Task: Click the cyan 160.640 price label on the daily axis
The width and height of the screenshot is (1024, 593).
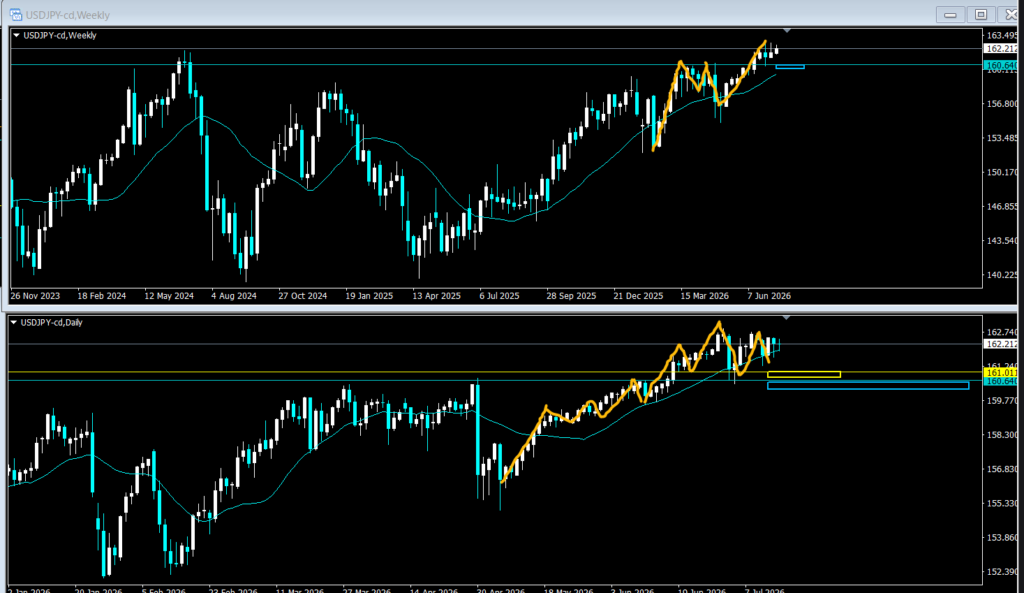Action: coord(1000,381)
